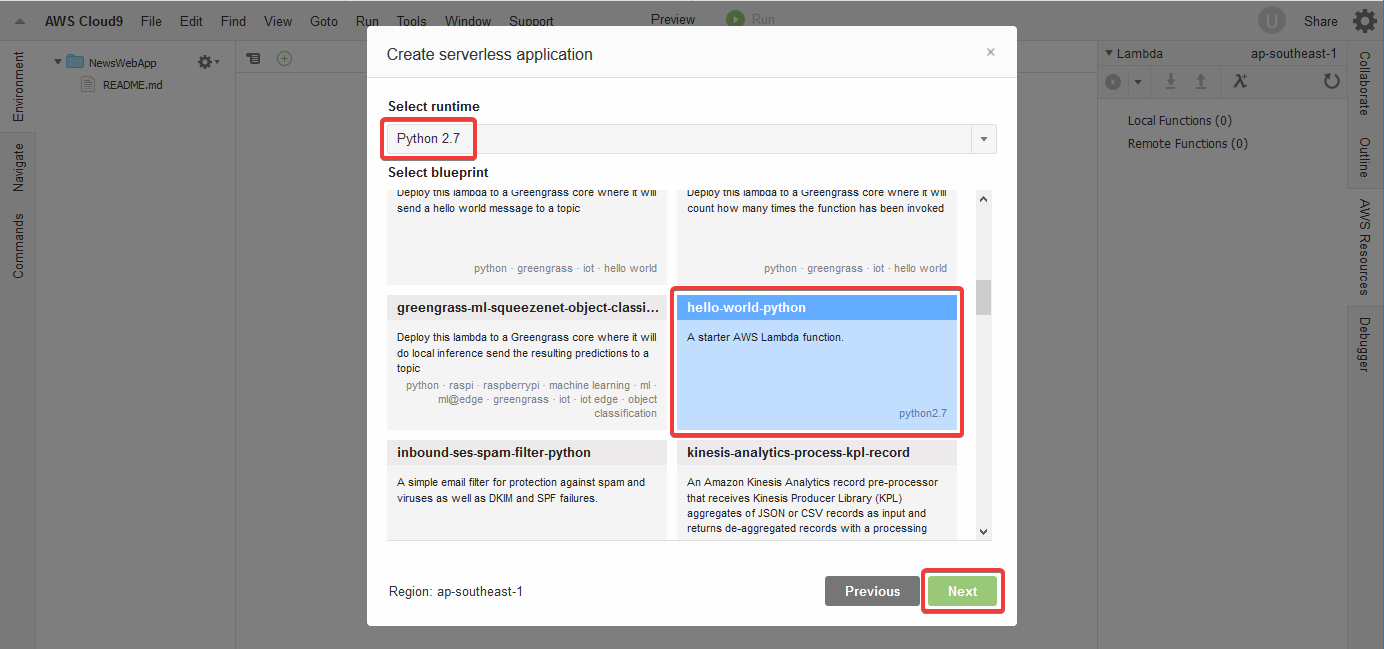Click the green Run play icon

736,19
